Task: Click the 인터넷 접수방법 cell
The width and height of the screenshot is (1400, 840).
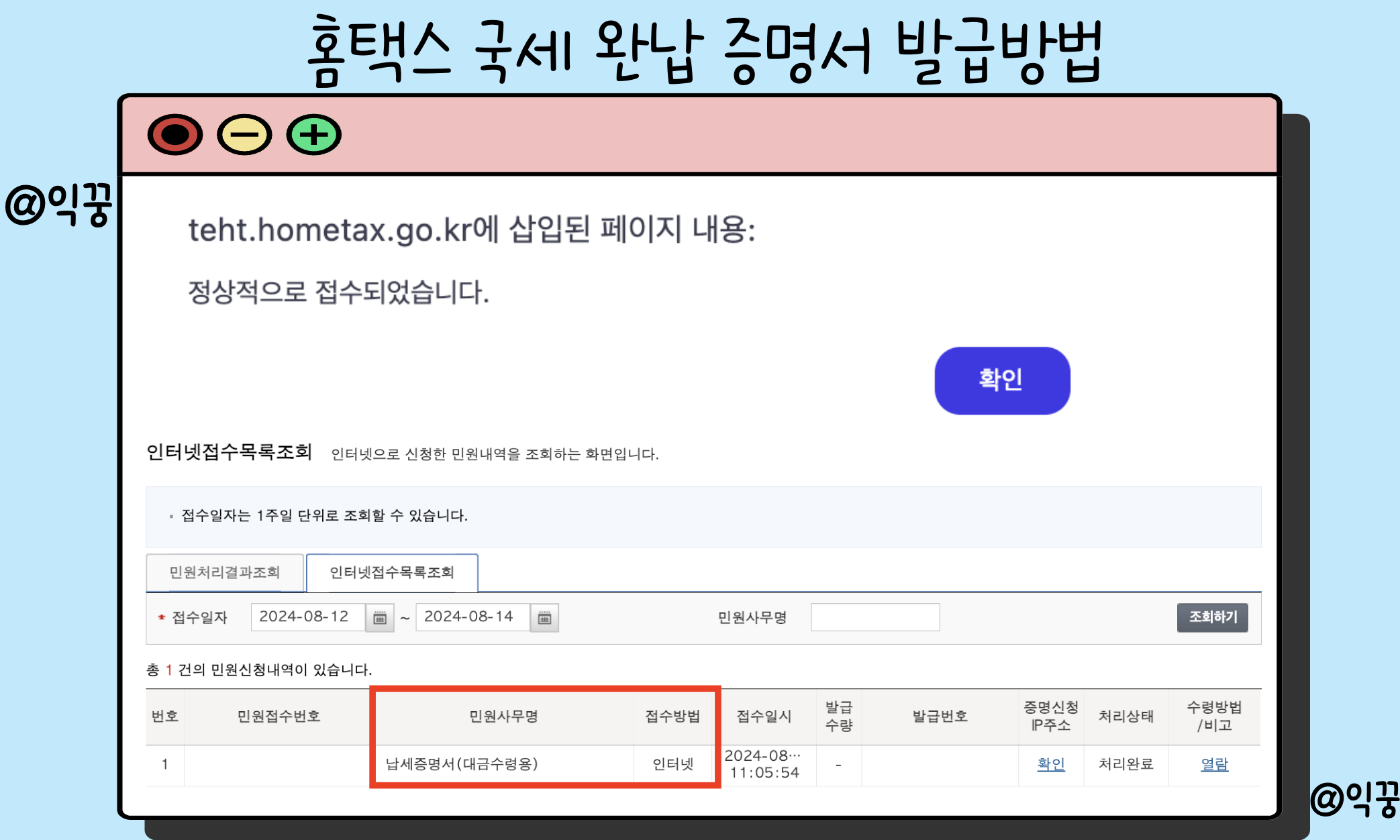Action: (x=674, y=764)
